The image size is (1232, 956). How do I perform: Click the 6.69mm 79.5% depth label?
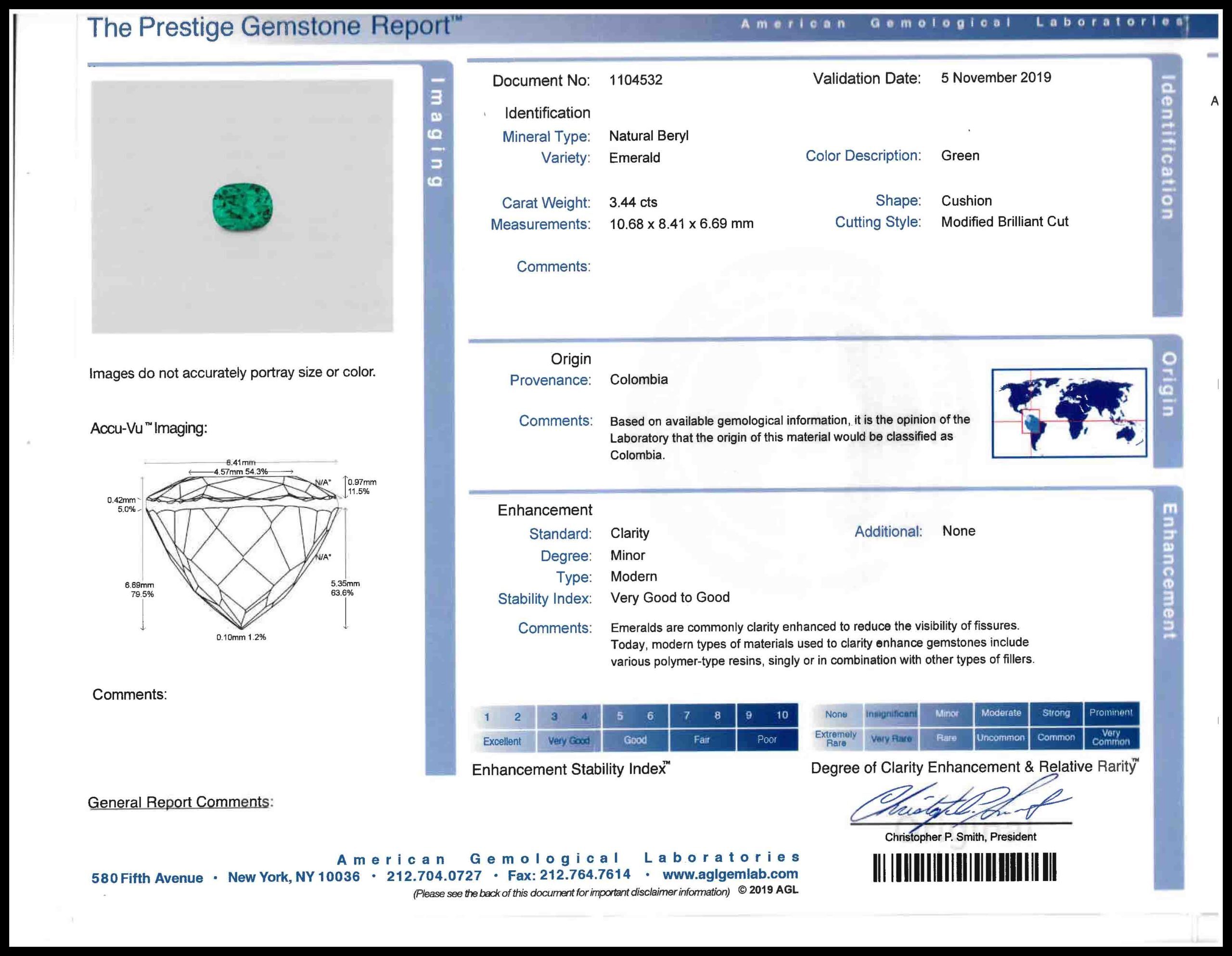(140, 589)
